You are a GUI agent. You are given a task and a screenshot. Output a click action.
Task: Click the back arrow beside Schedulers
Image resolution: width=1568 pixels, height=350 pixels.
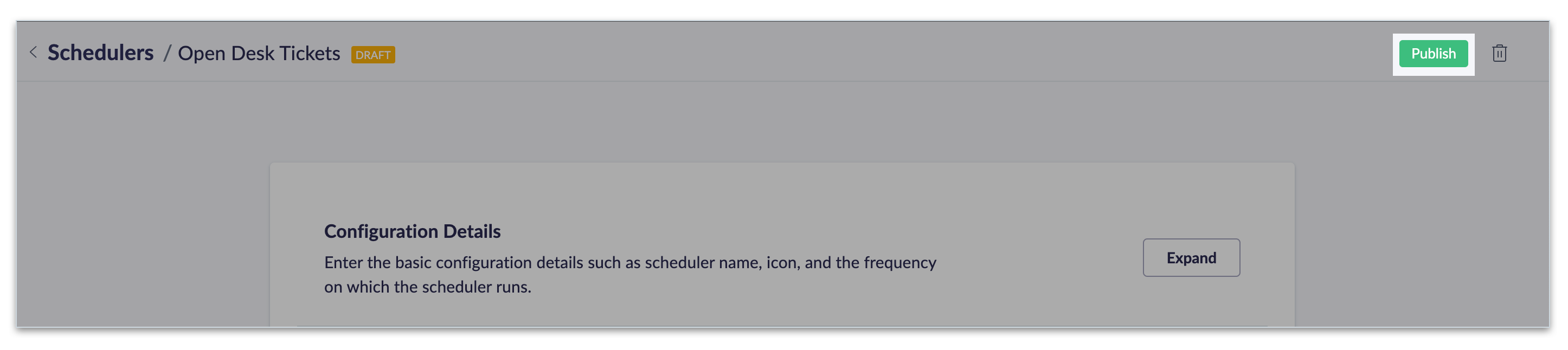pyautogui.click(x=34, y=53)
